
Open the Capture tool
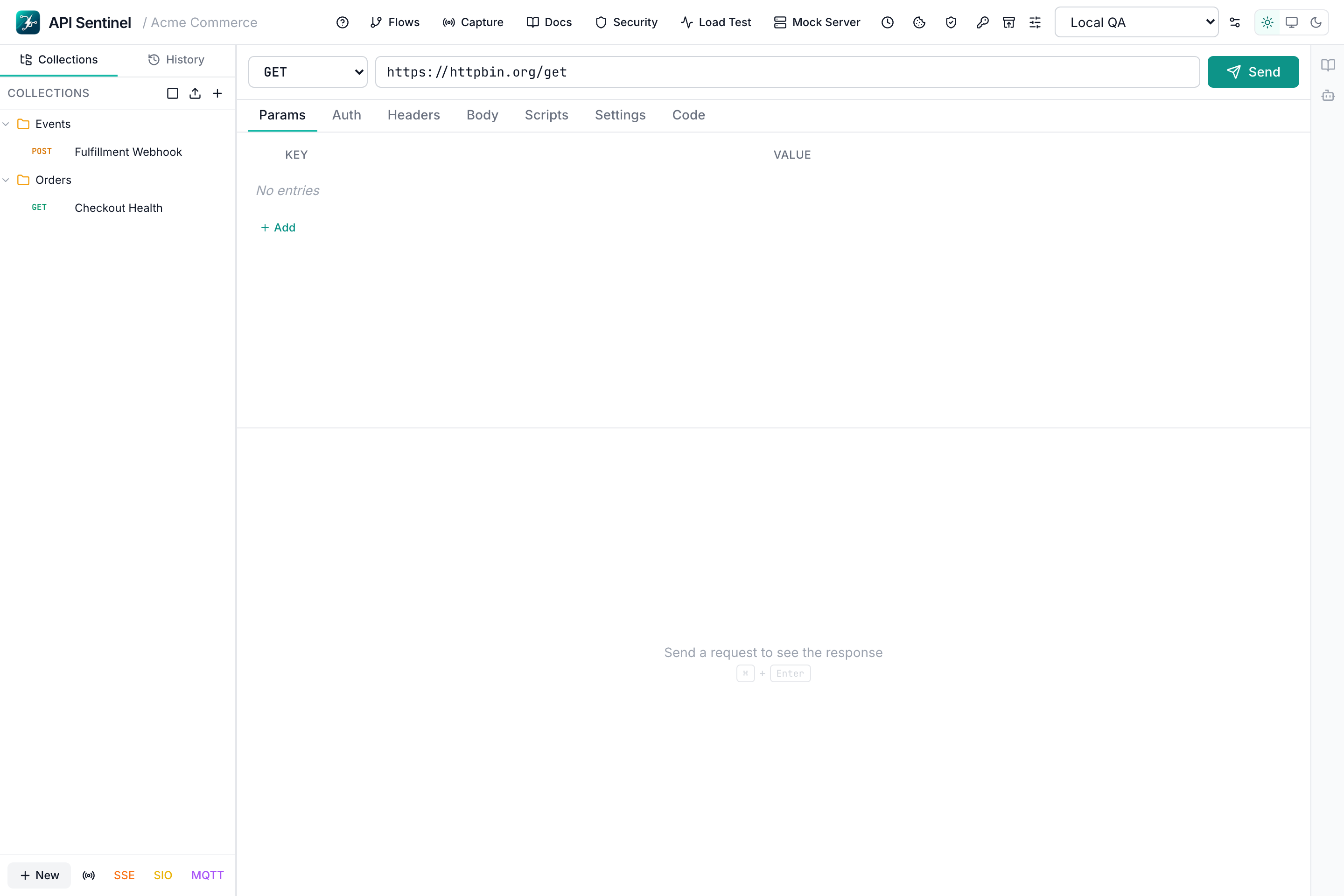473,22
